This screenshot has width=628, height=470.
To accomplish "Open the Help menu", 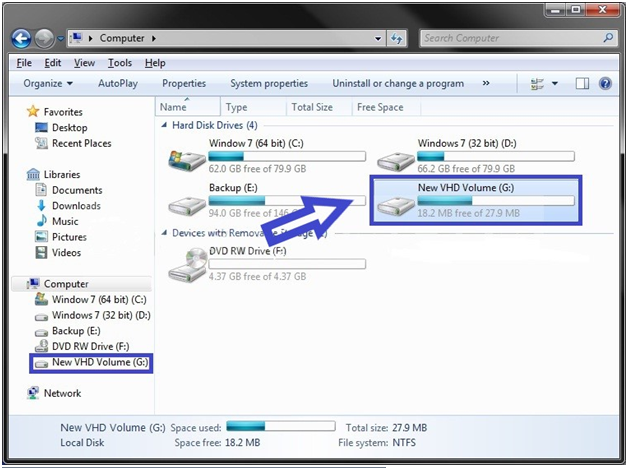I will (x=155, y=63).
